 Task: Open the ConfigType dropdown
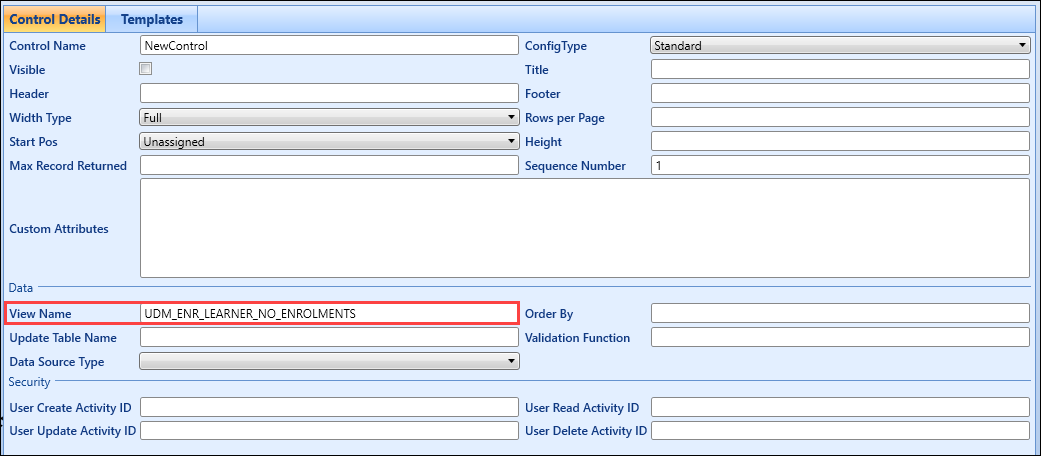pyautogui.click(x=839, y=45)
